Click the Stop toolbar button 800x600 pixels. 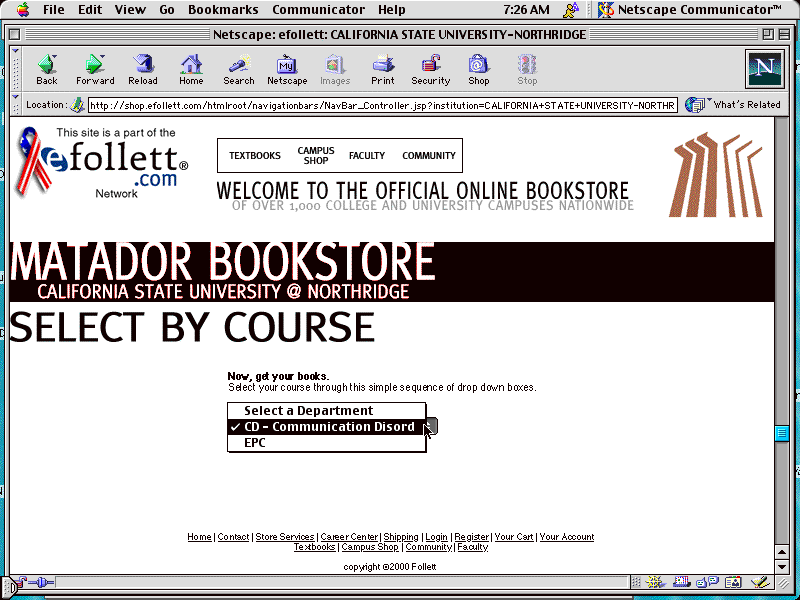click(x=527, y=69)
